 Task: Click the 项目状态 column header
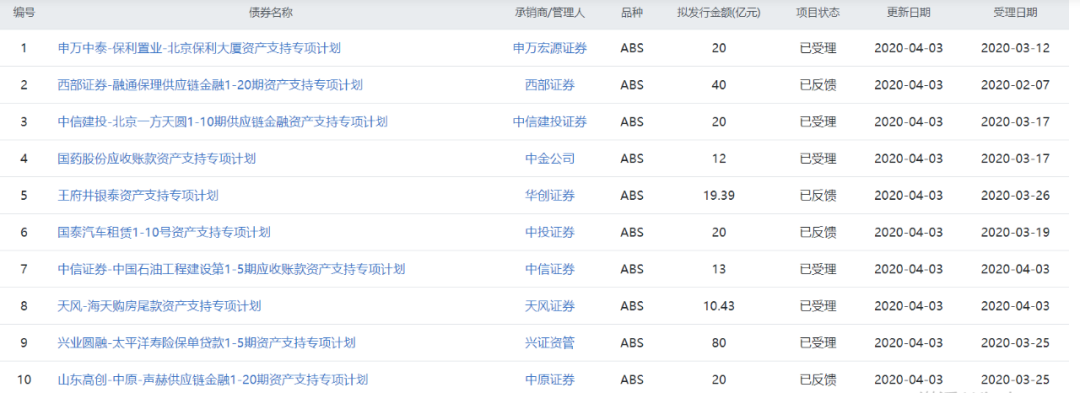[818, 12]
